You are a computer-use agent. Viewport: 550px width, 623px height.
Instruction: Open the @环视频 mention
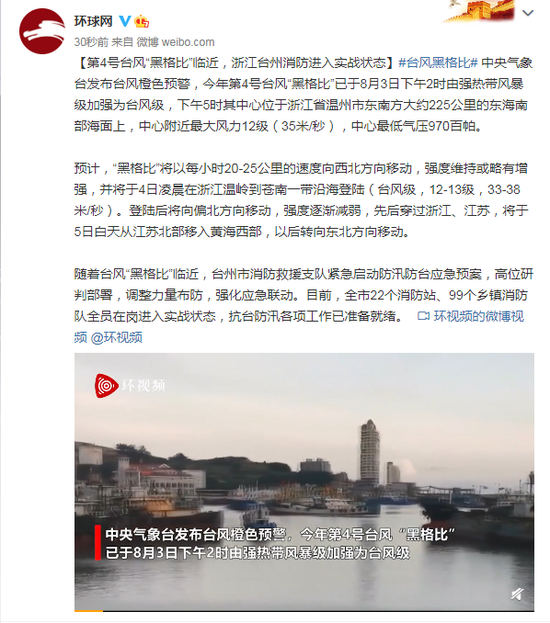coord(116,338)
